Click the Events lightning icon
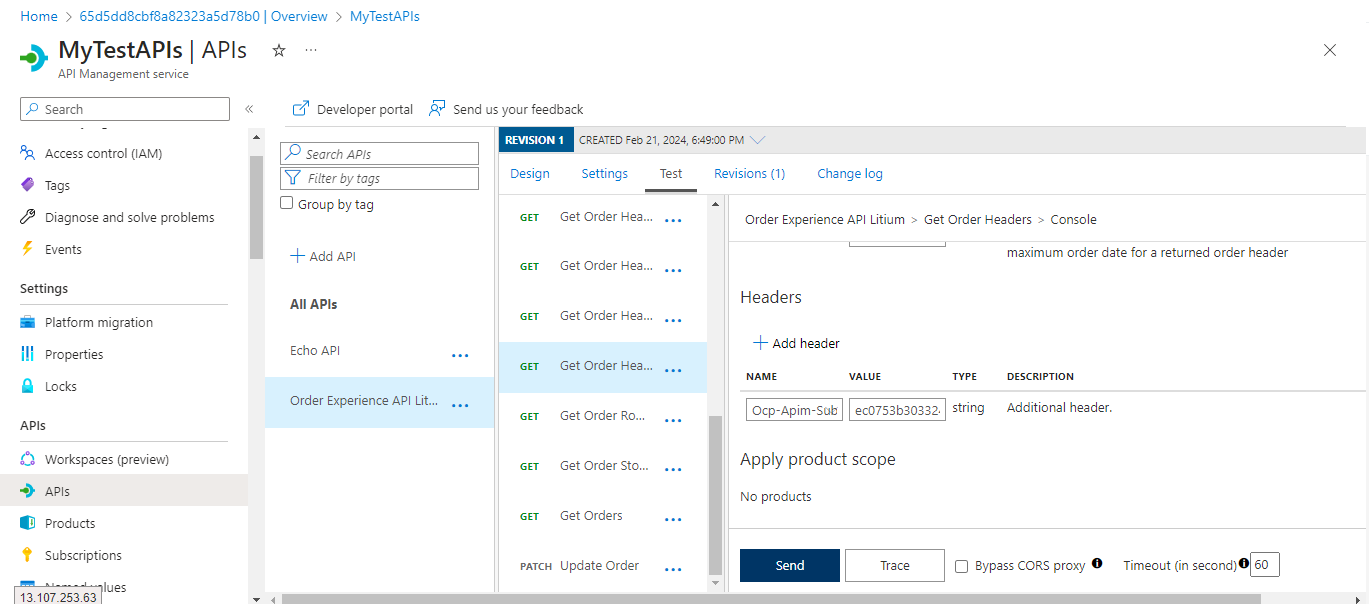Image resolution: width=1369 pixels, height=604 pixels. point(28,249)
